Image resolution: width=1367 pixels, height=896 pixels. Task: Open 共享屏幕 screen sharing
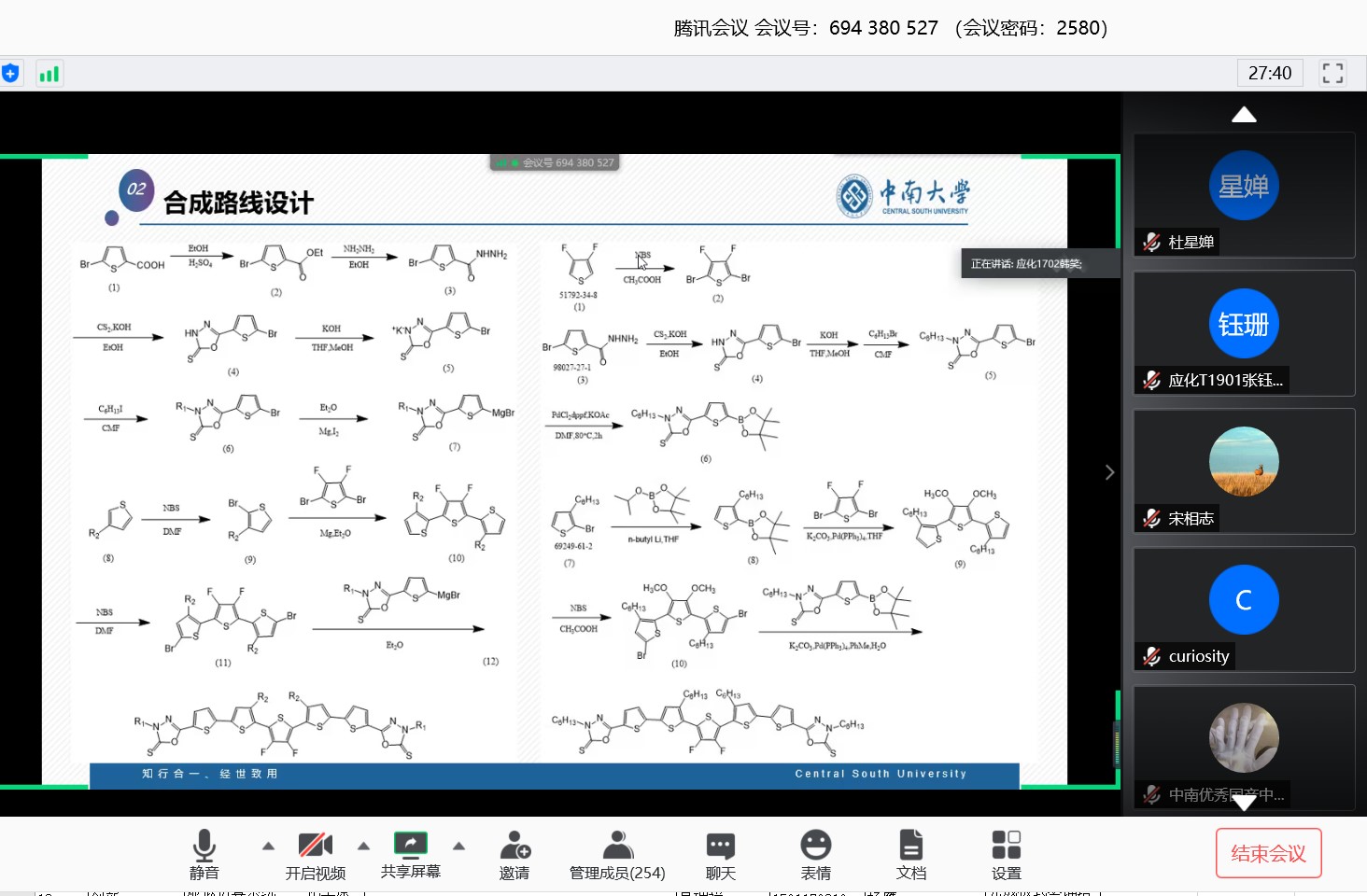[410, 845]
